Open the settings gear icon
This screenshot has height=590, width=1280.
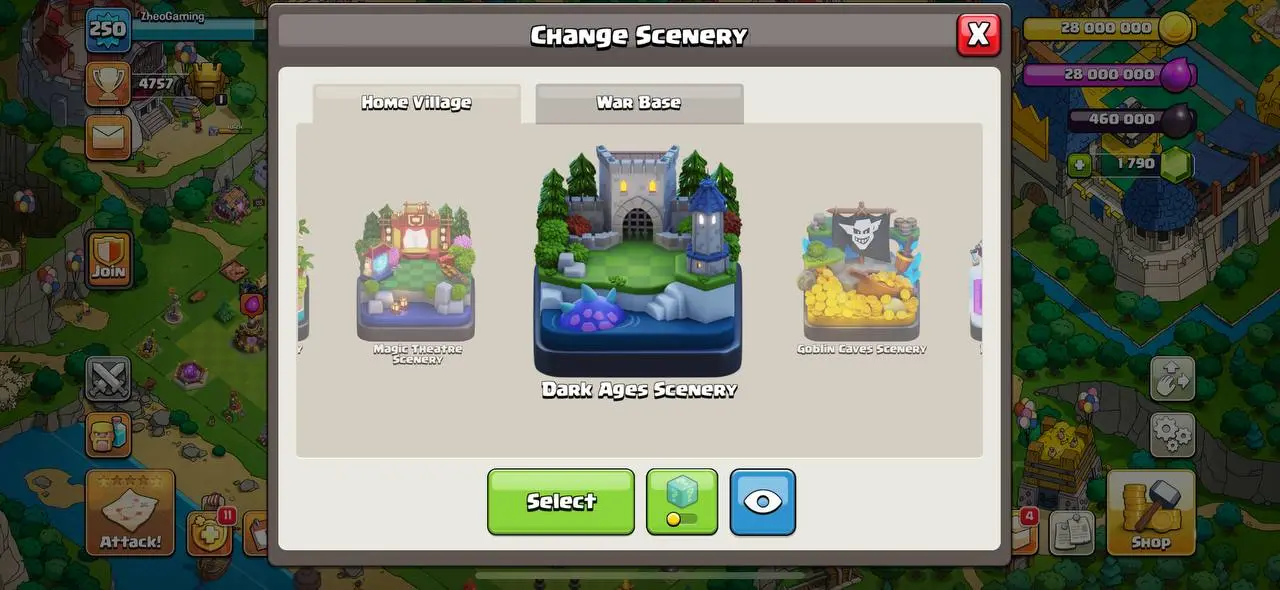click(x=1172, y=434)
